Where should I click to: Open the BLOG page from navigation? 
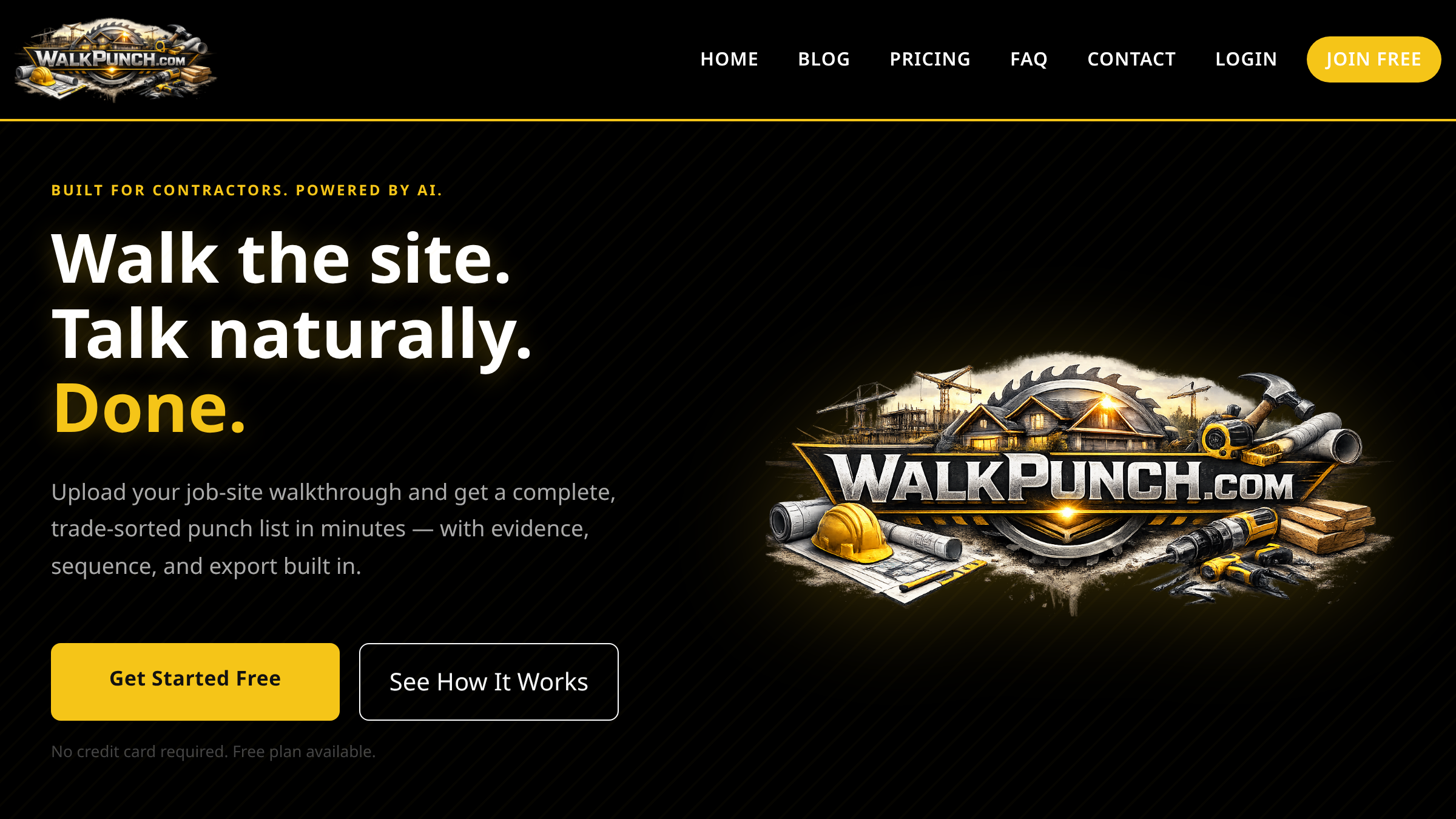(x=824, y=59)
